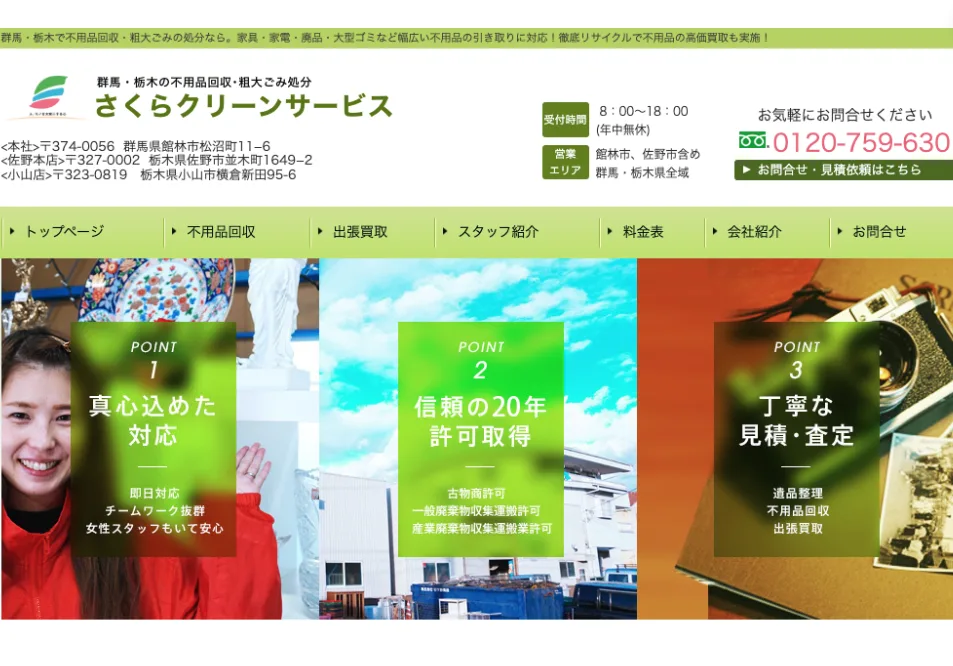Click 古物商許可 text in POINT 2
The height and width of the screenshot is (666, 953).
(476, 493)
